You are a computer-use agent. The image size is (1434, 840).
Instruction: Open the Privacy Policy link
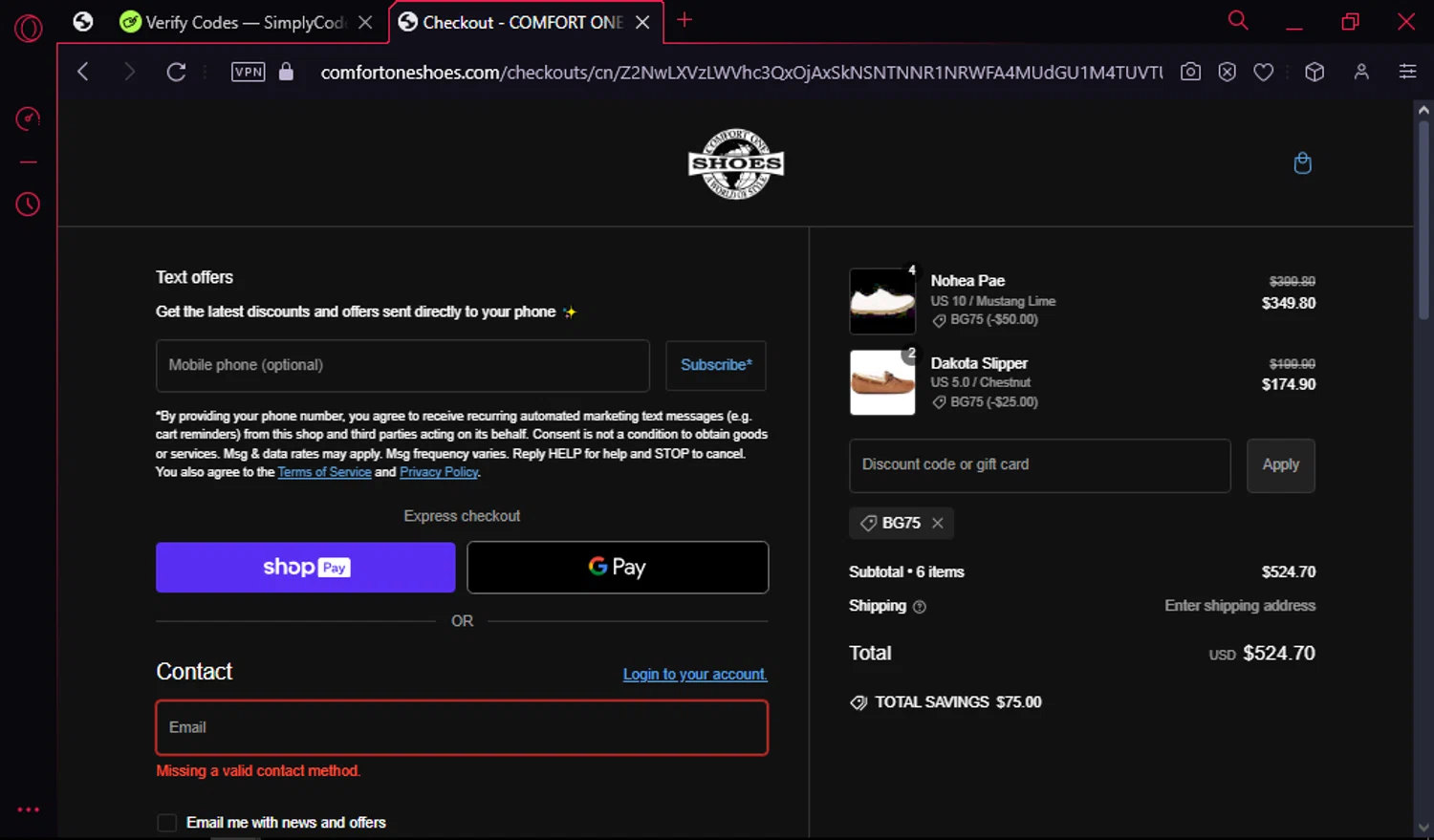point(439,472)
